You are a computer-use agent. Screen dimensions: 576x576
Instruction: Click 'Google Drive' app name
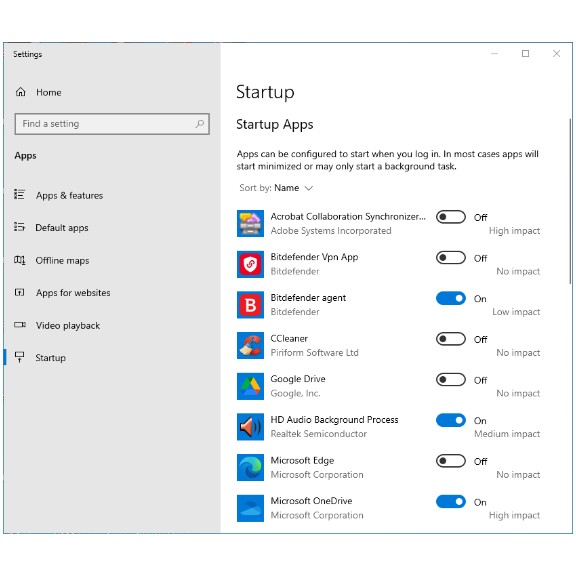click(298, 379)
